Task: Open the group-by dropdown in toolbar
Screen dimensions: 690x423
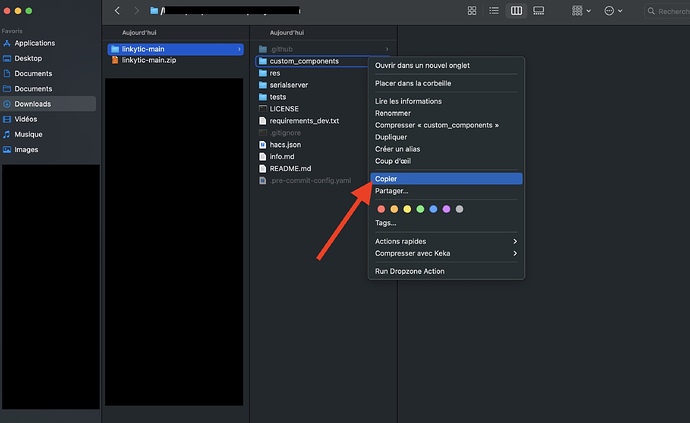Action: 581,11
